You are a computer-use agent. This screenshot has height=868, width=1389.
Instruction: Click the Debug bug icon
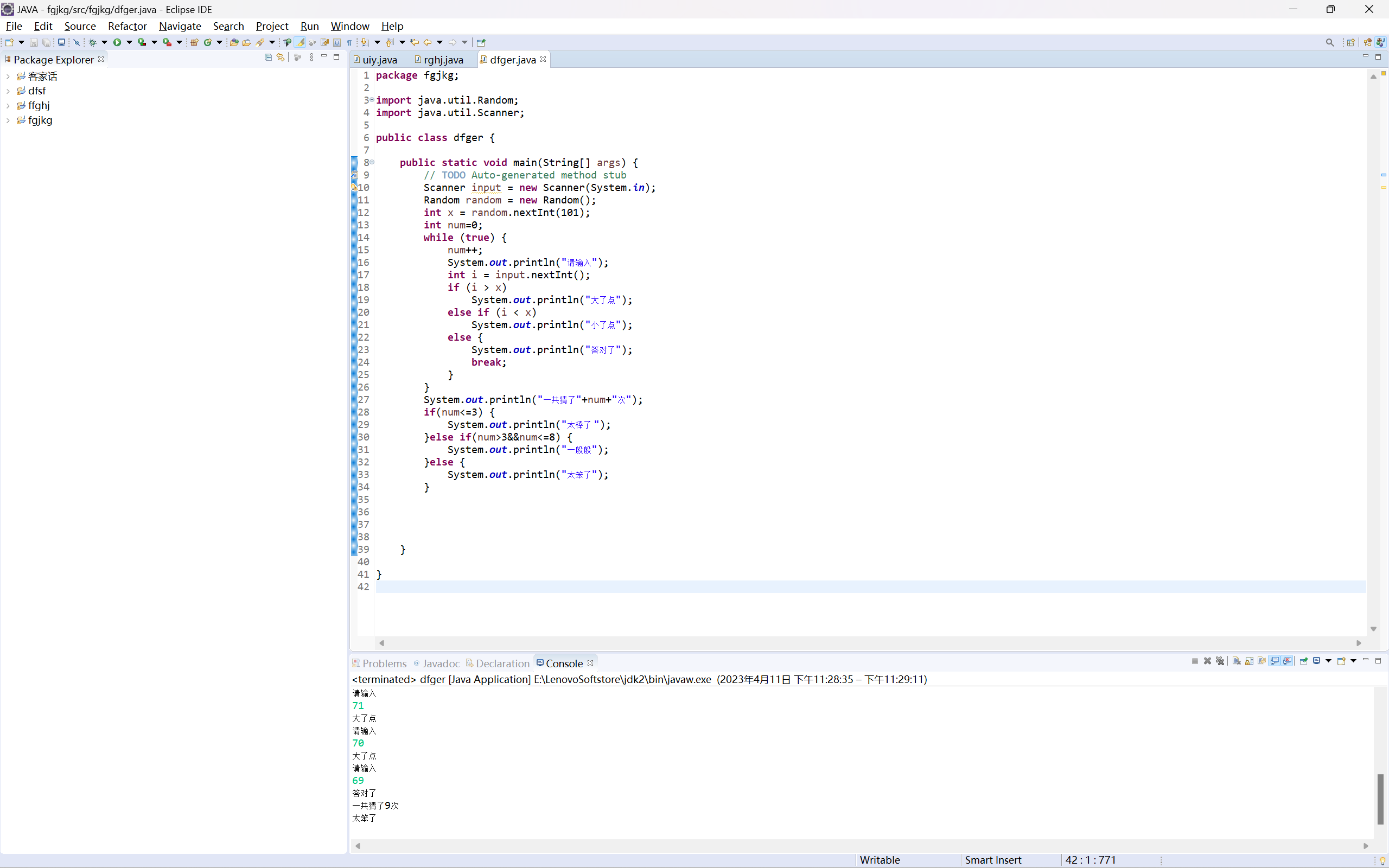click(x=92, y=42)
